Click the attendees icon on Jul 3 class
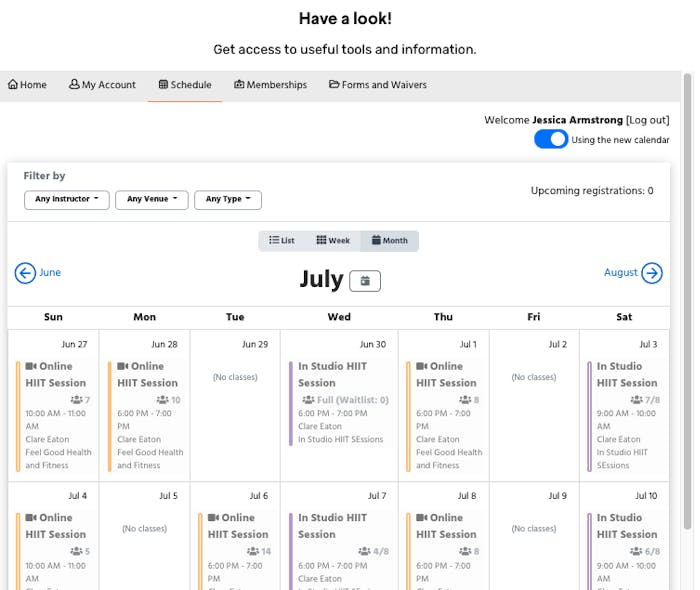The height and width of the screenshot is (590, 700). click(636, 399)
